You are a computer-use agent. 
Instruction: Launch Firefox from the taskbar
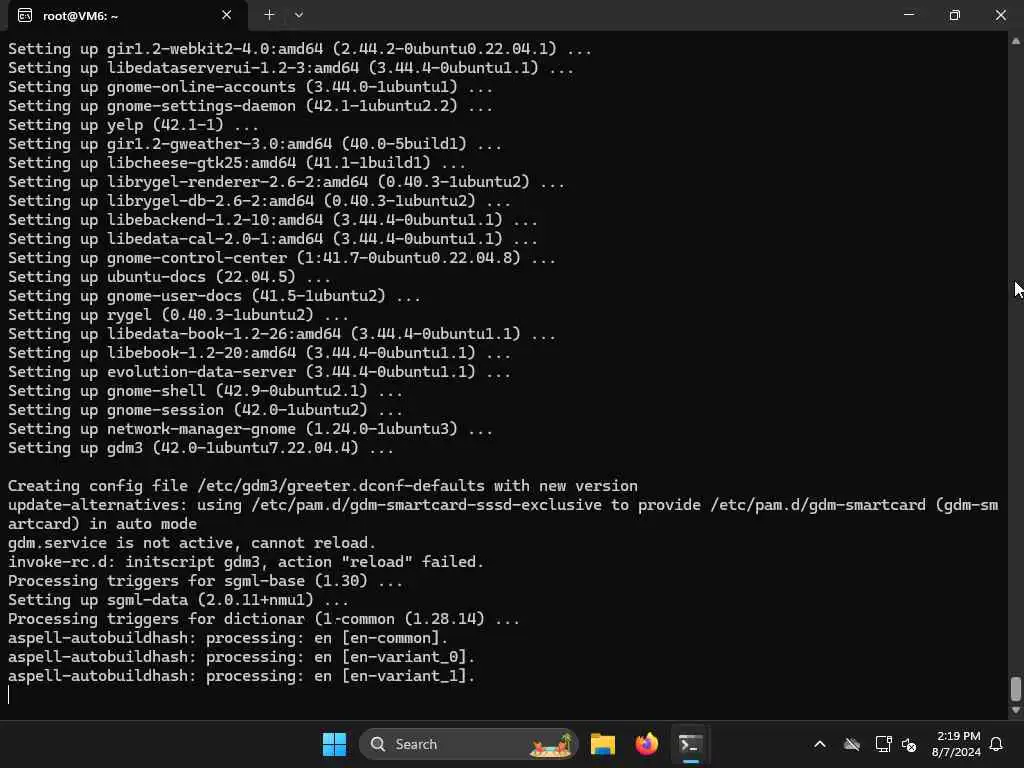click(x=647, y=744)
